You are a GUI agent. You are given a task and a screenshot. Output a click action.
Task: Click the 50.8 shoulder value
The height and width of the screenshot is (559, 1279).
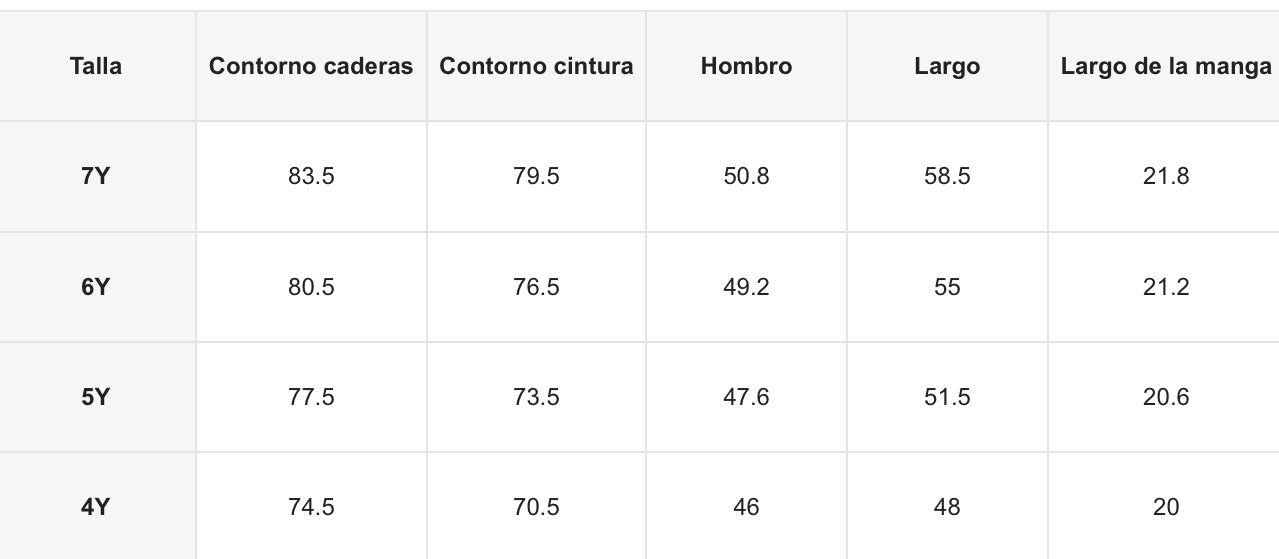[746, 177]
